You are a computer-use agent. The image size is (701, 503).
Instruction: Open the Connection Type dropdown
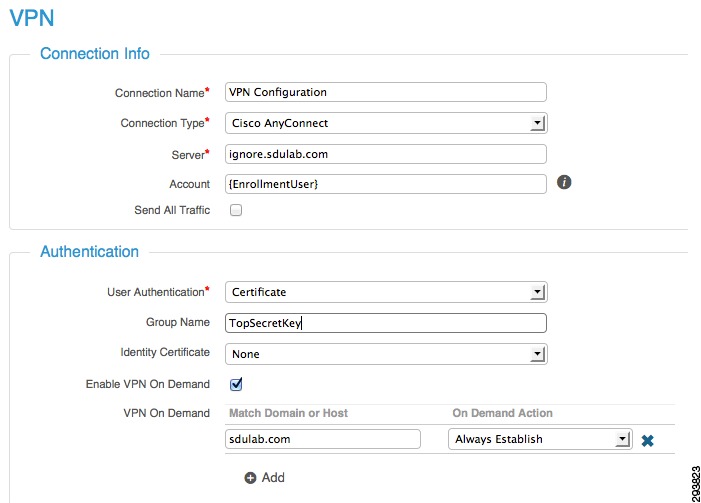386,123
